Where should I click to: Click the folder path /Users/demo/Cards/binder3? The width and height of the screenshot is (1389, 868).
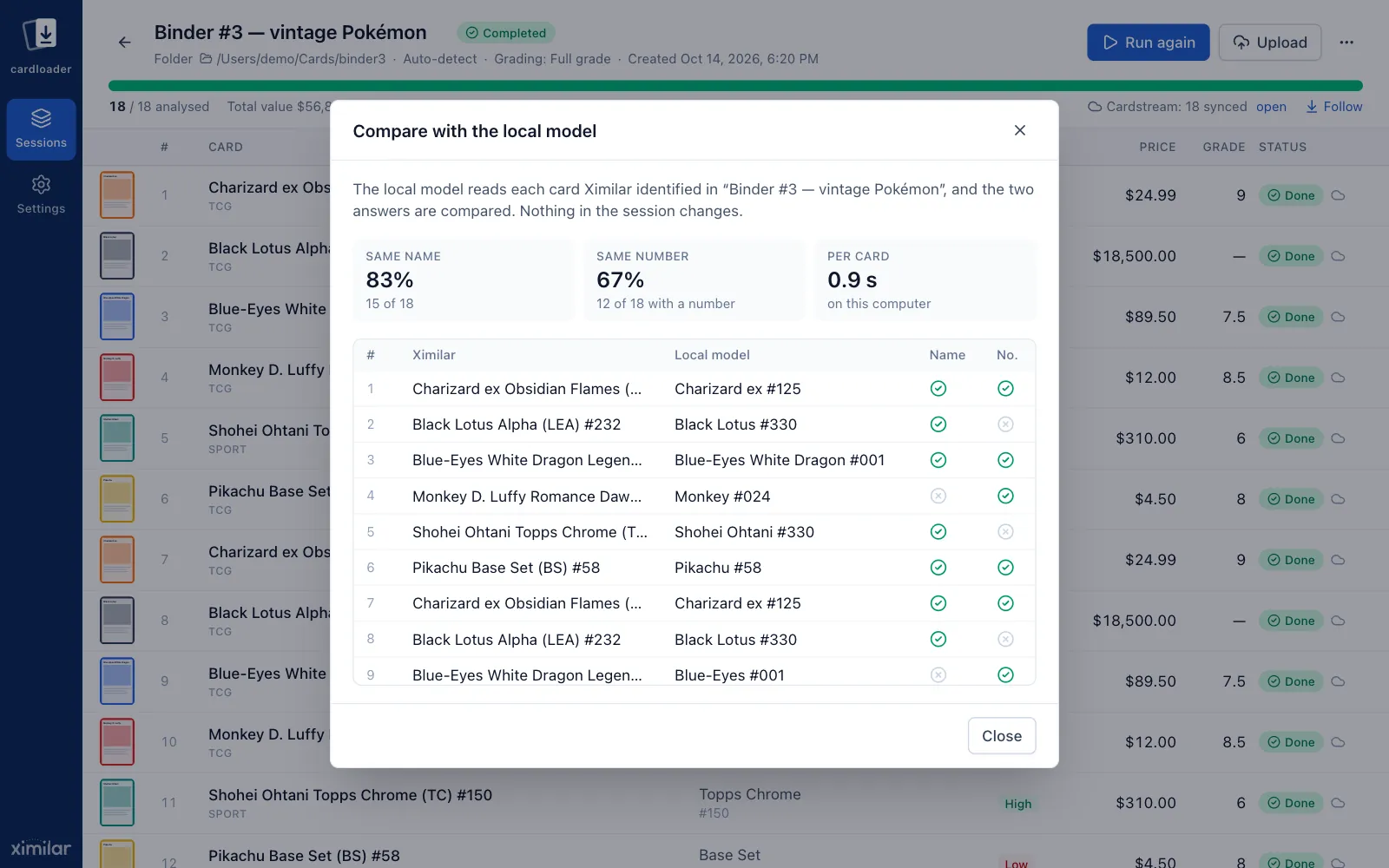pyautogui.click(x=301, y=59)
